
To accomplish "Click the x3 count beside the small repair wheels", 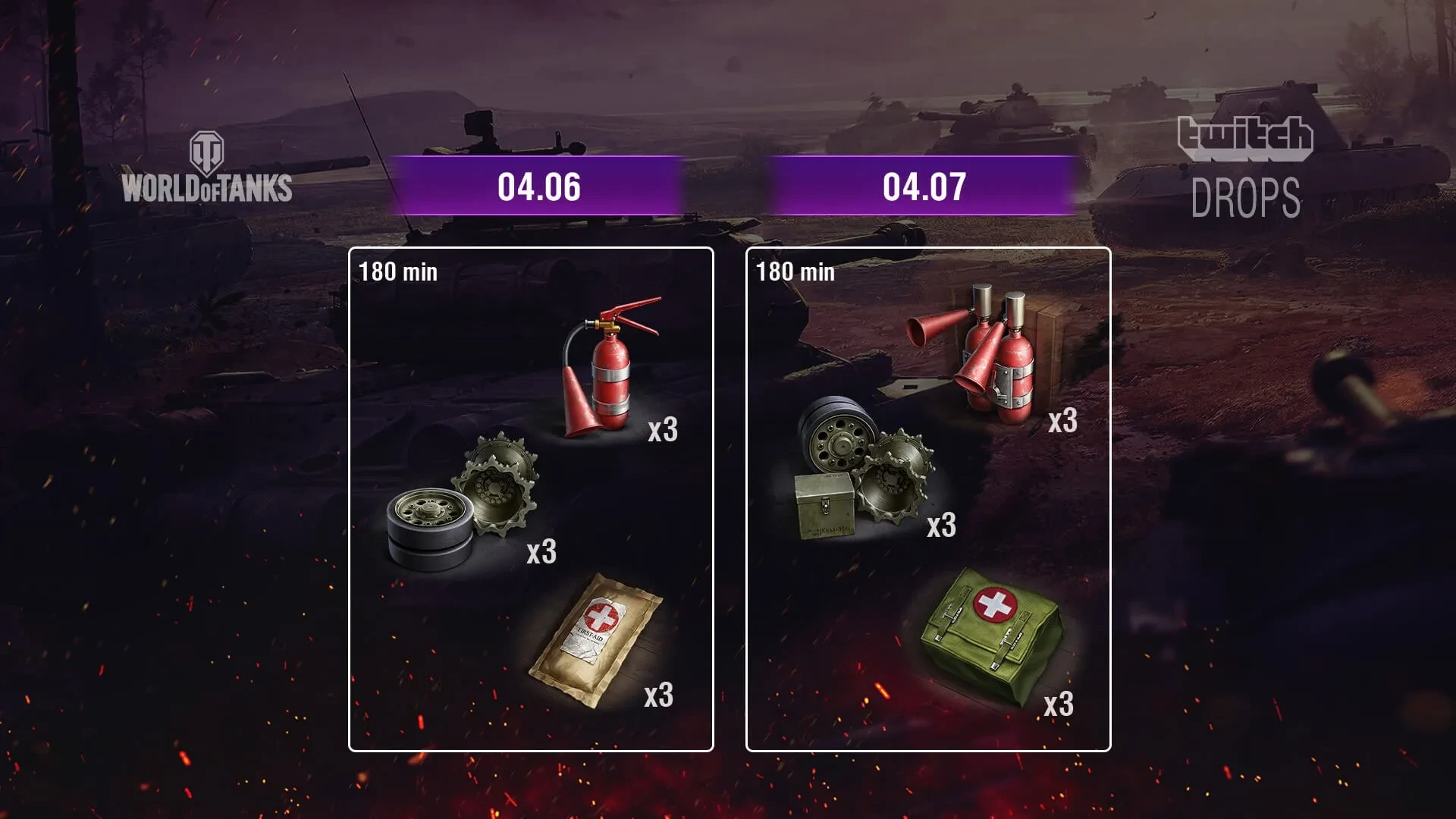I will pos(541,552).
